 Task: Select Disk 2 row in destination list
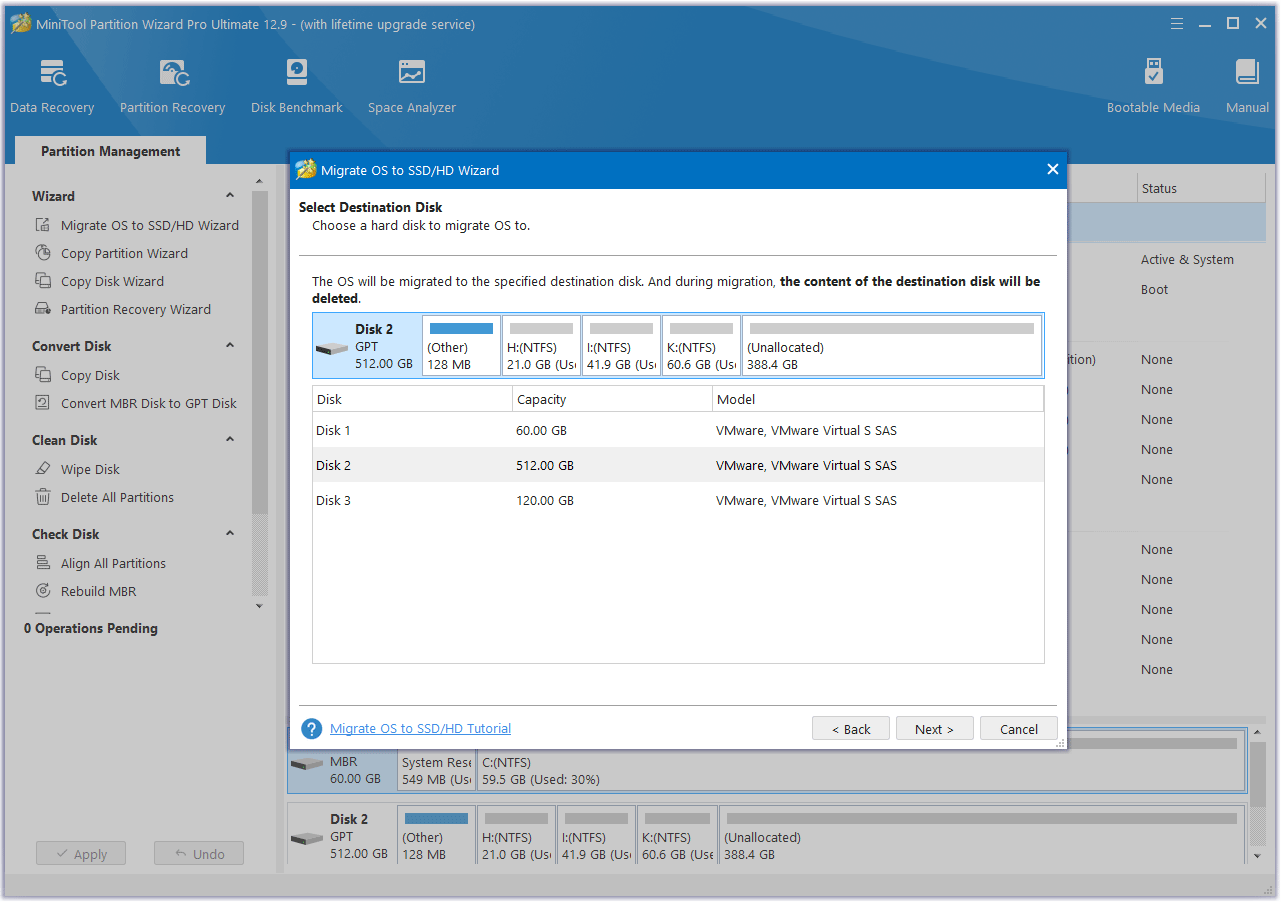[x=678, y=466]
